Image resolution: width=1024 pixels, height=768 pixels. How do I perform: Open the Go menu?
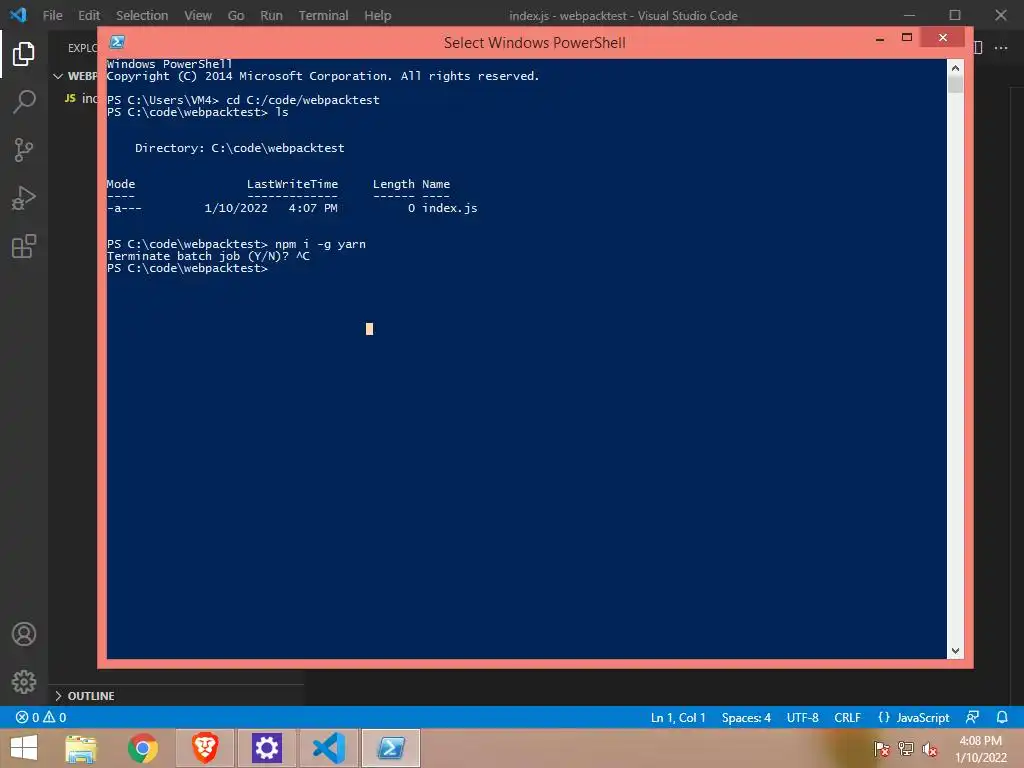pos(236,15)
